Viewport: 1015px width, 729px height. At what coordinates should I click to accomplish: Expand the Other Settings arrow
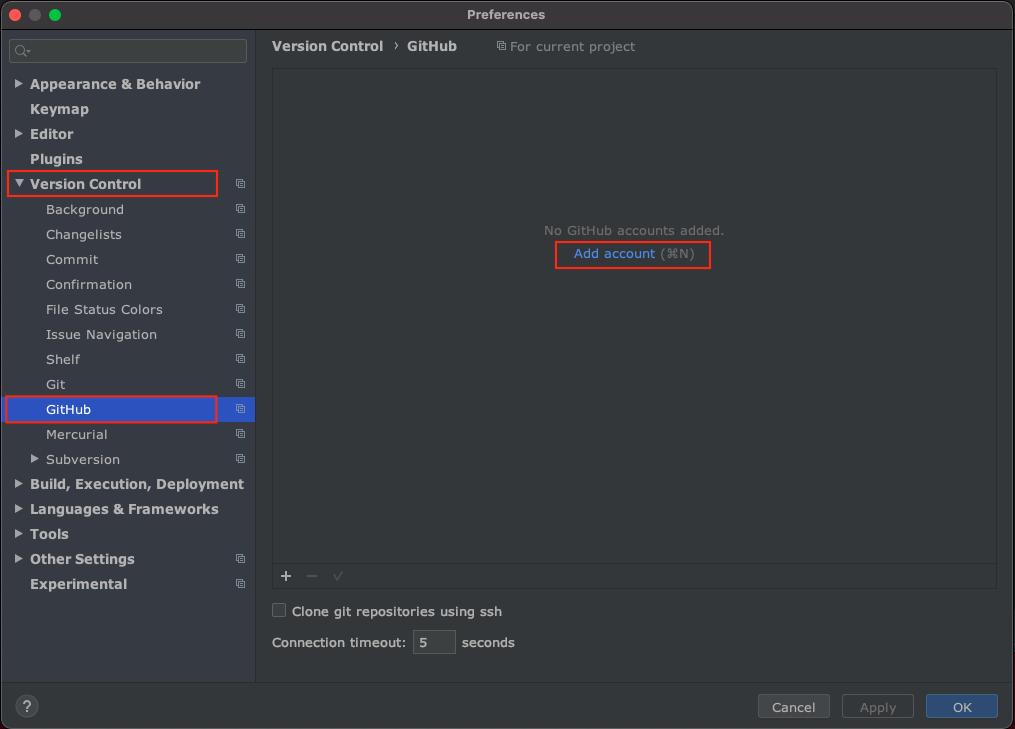[x=19, y=559]
